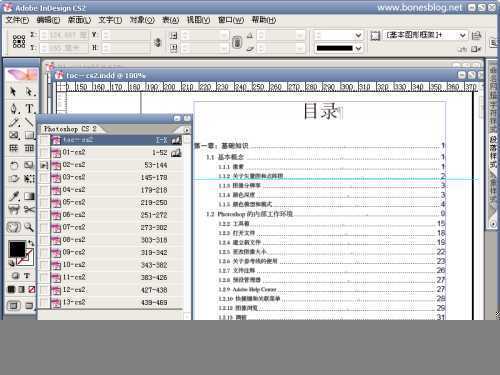Click Apply None red slash swatch
500x375 pixels.
[x=31, y=289]
